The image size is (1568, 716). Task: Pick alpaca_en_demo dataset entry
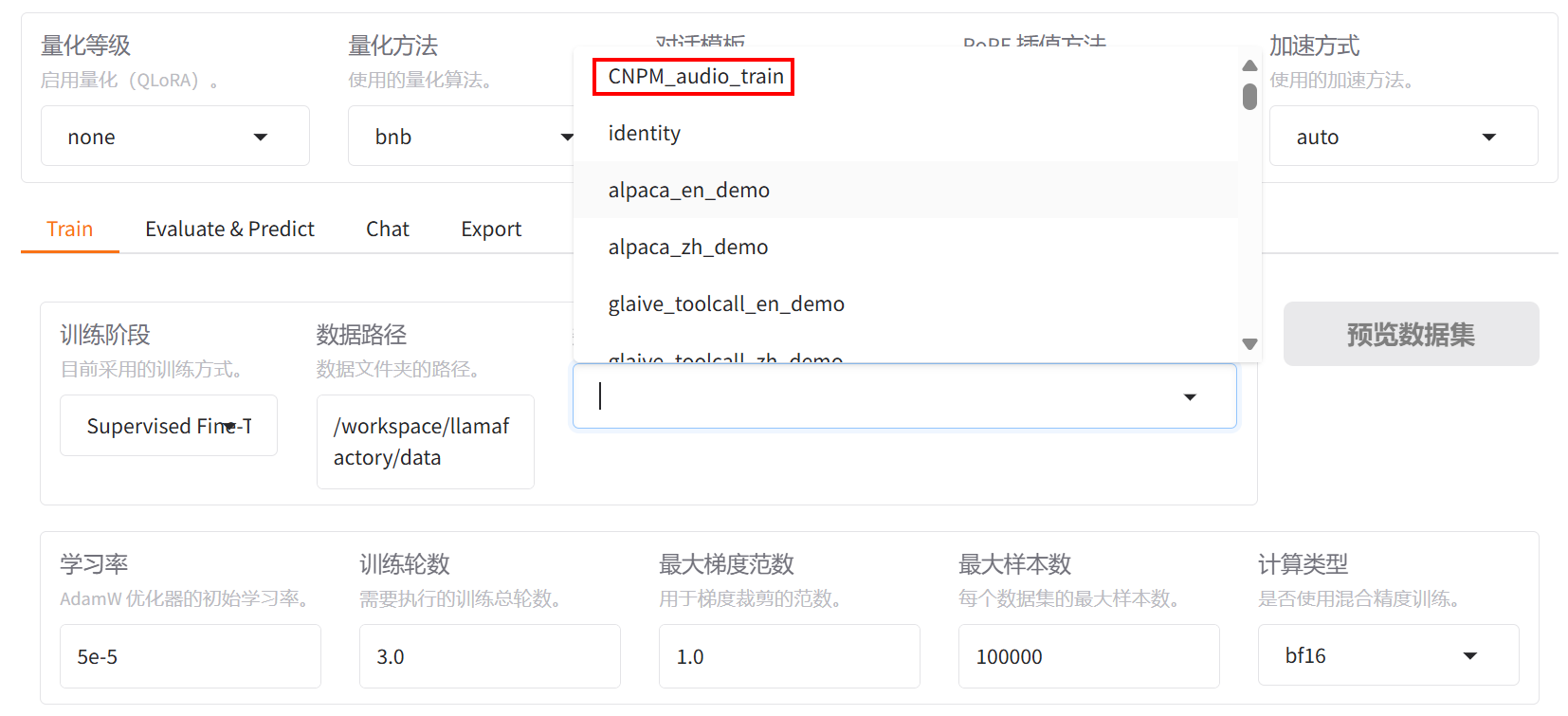pyautogui.click(x=688, y=191)
